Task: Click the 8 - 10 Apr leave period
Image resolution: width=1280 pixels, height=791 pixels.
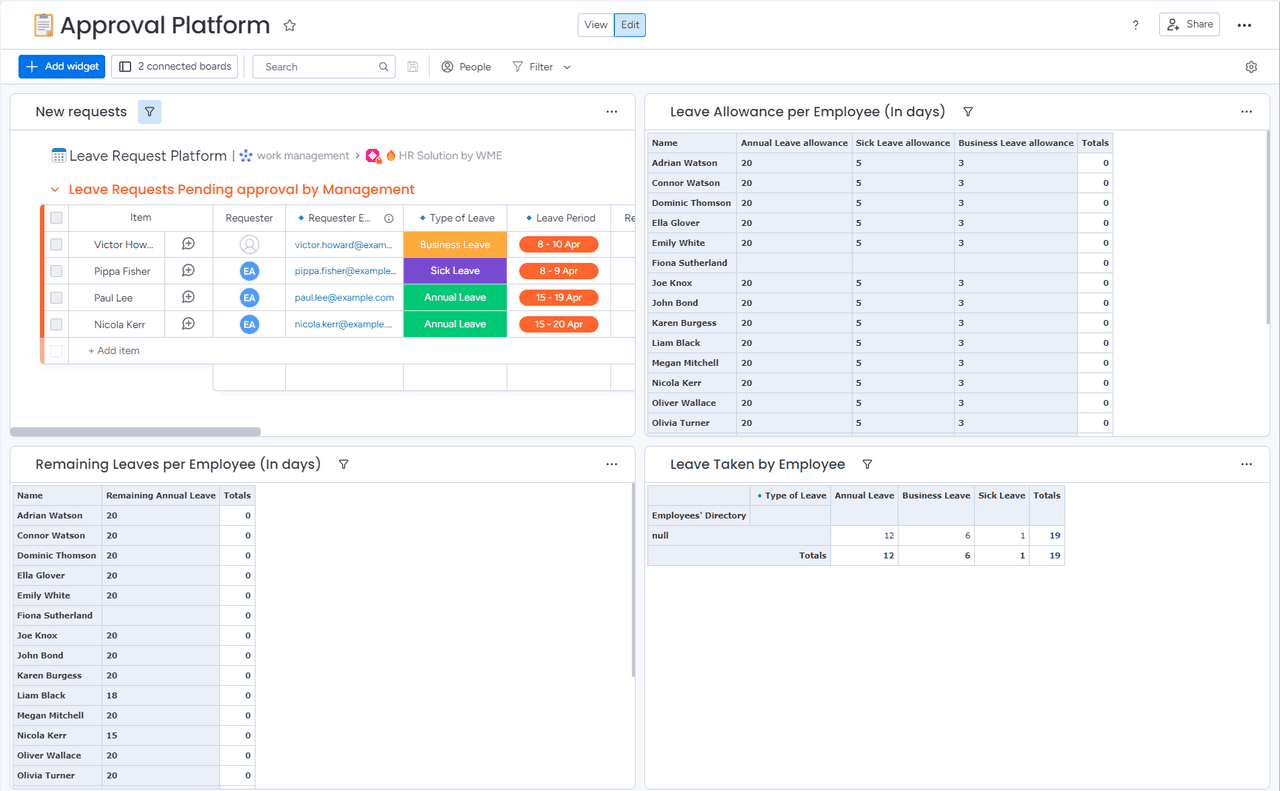Action: tap(558, 244)
